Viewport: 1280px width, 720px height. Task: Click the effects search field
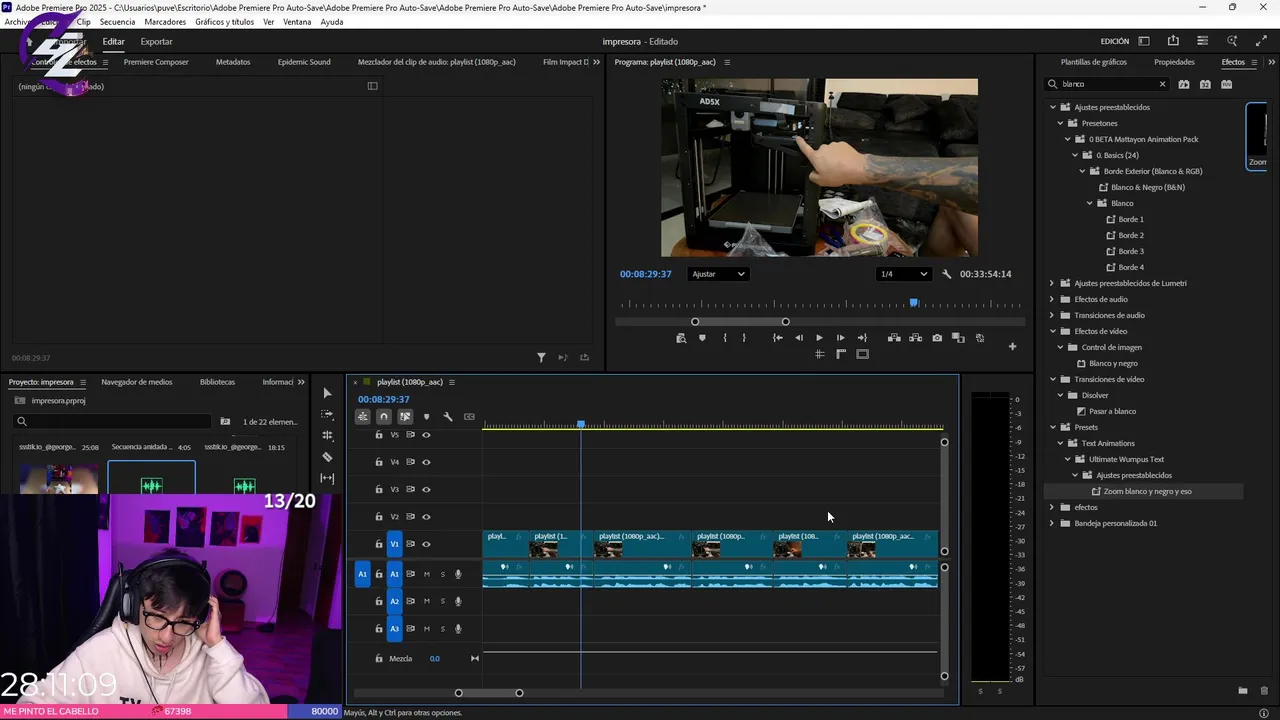click(x=1107, y=84)
